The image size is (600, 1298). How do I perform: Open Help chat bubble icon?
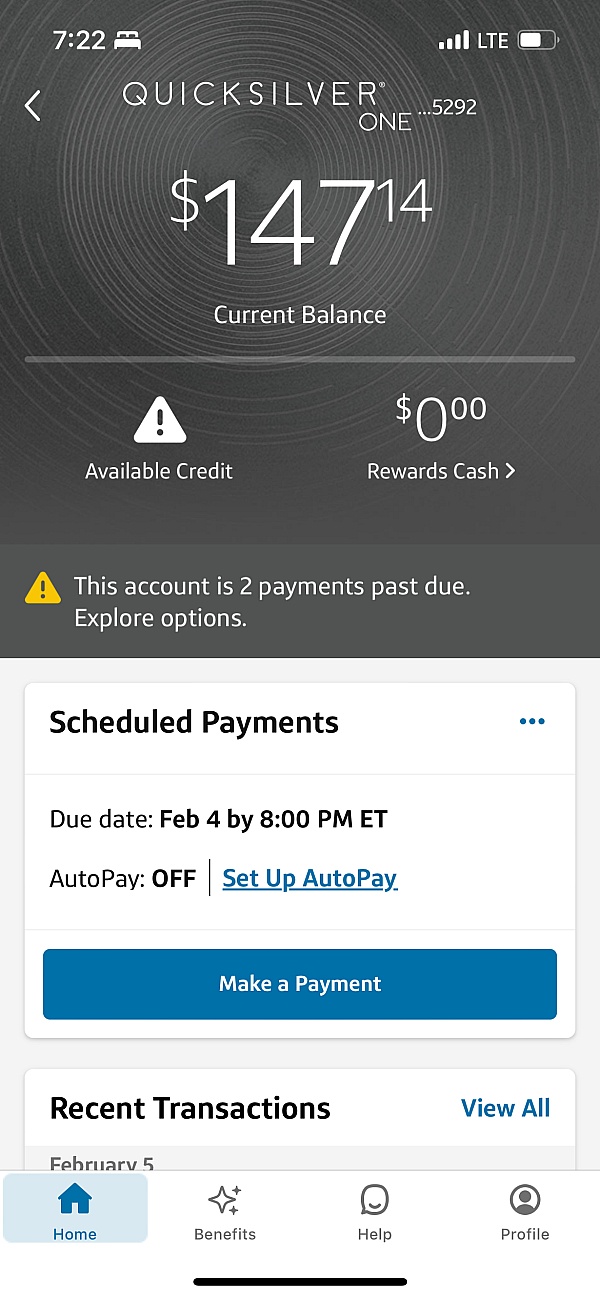click(x=375, y=1198)
